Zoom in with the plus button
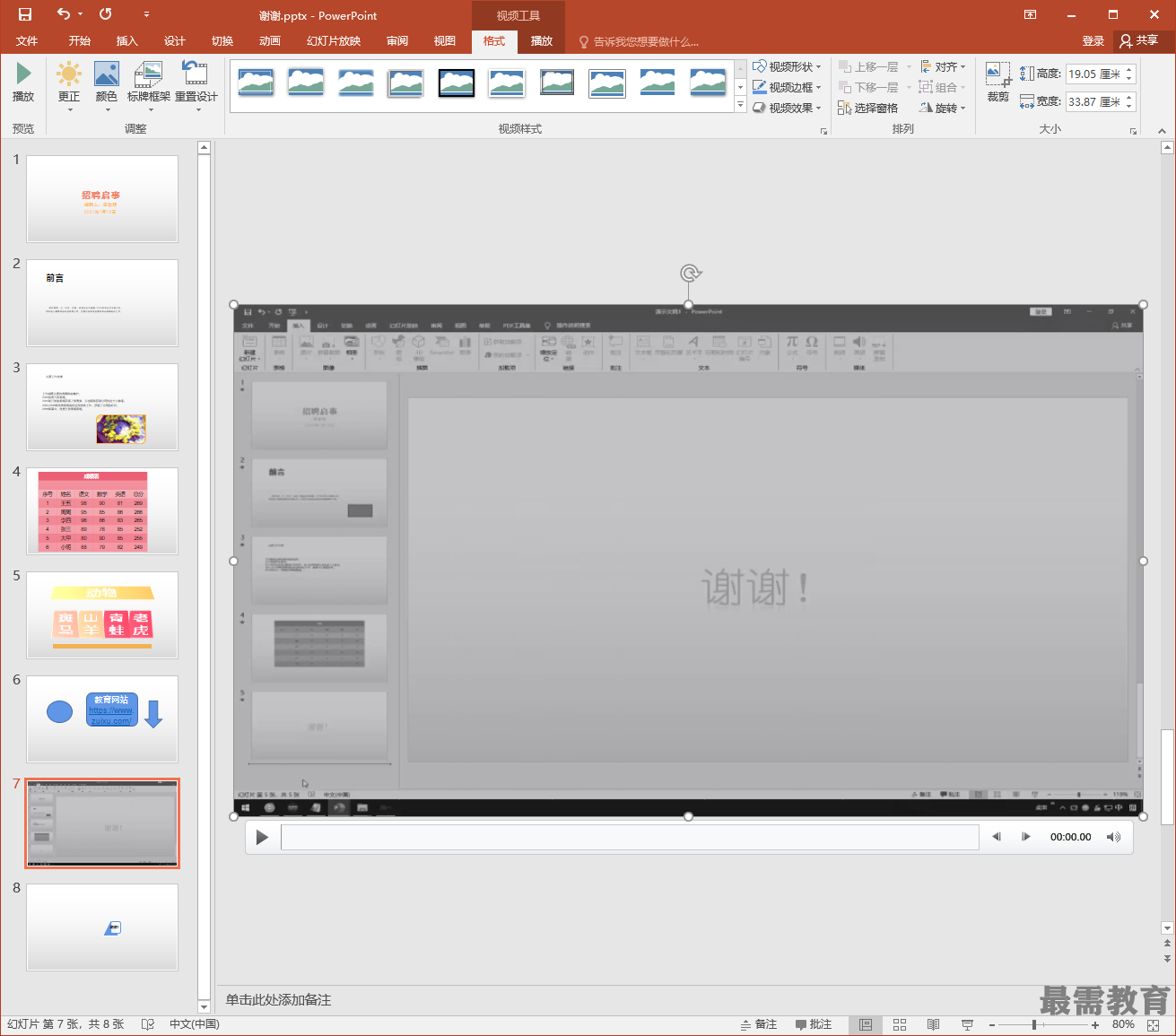The height and width of the screenshot is (1036, 1176). pos(1095,1024)
